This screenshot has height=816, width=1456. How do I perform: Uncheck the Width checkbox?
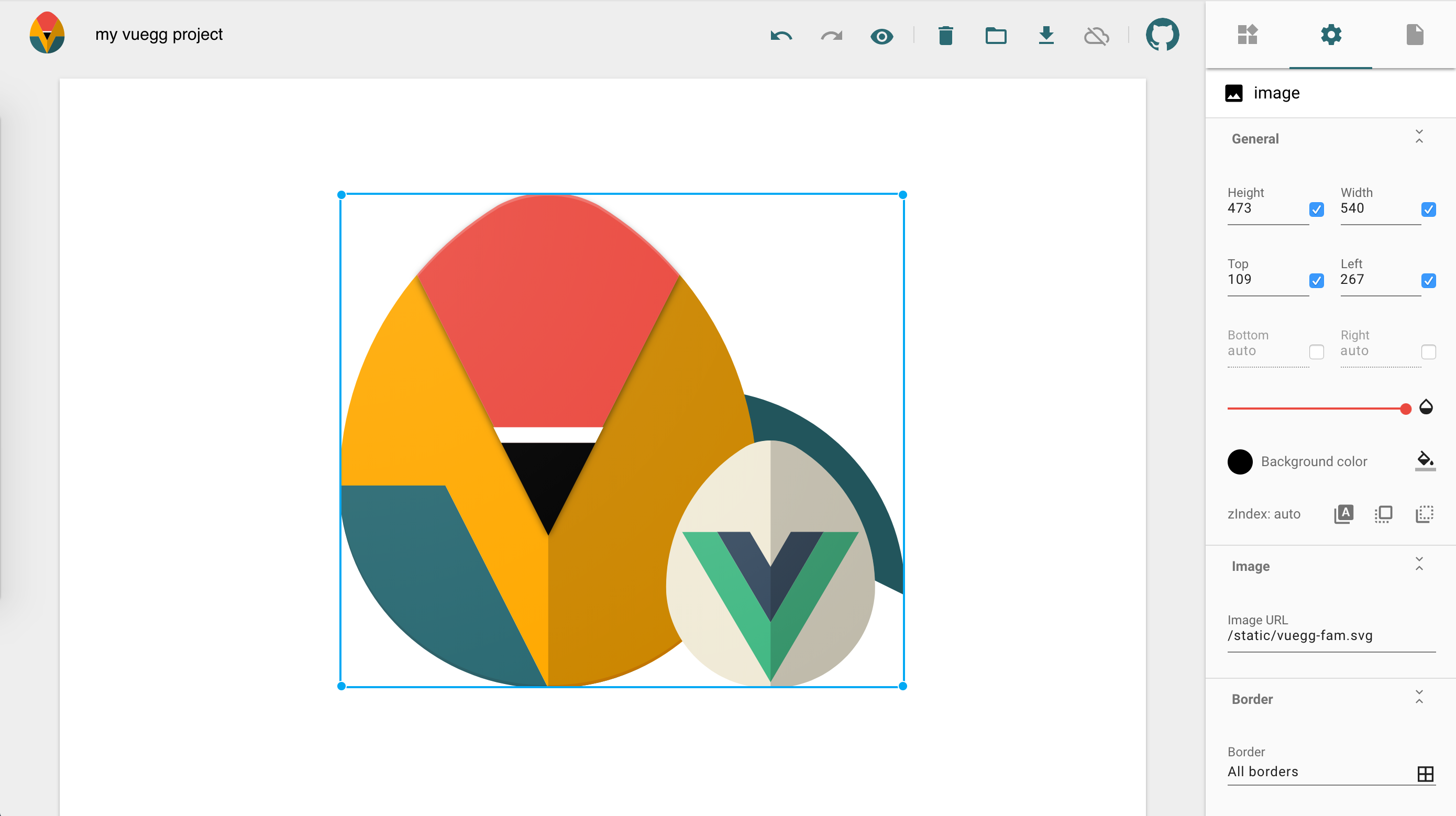1428,209
